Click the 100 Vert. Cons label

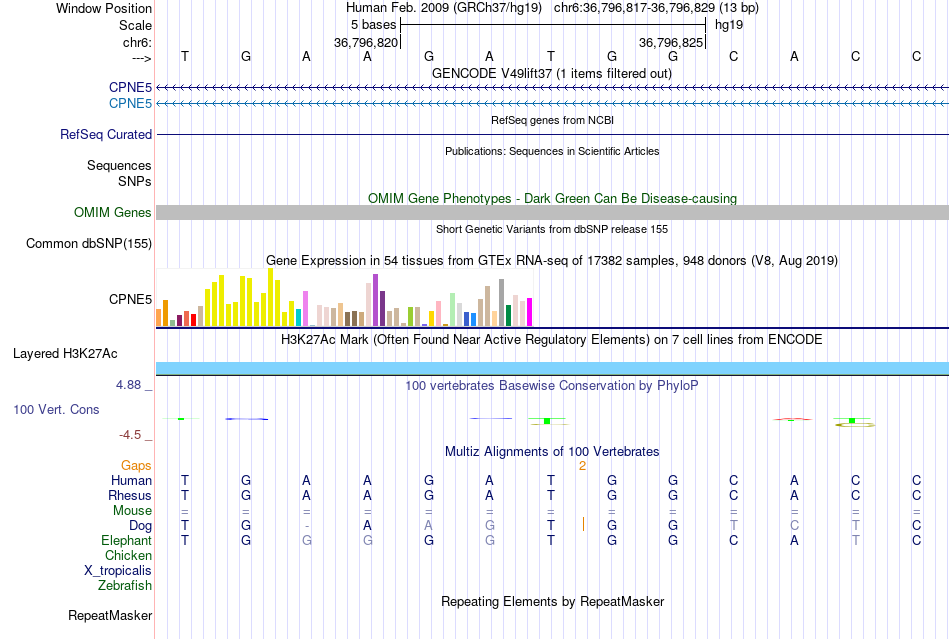[56, 409]
